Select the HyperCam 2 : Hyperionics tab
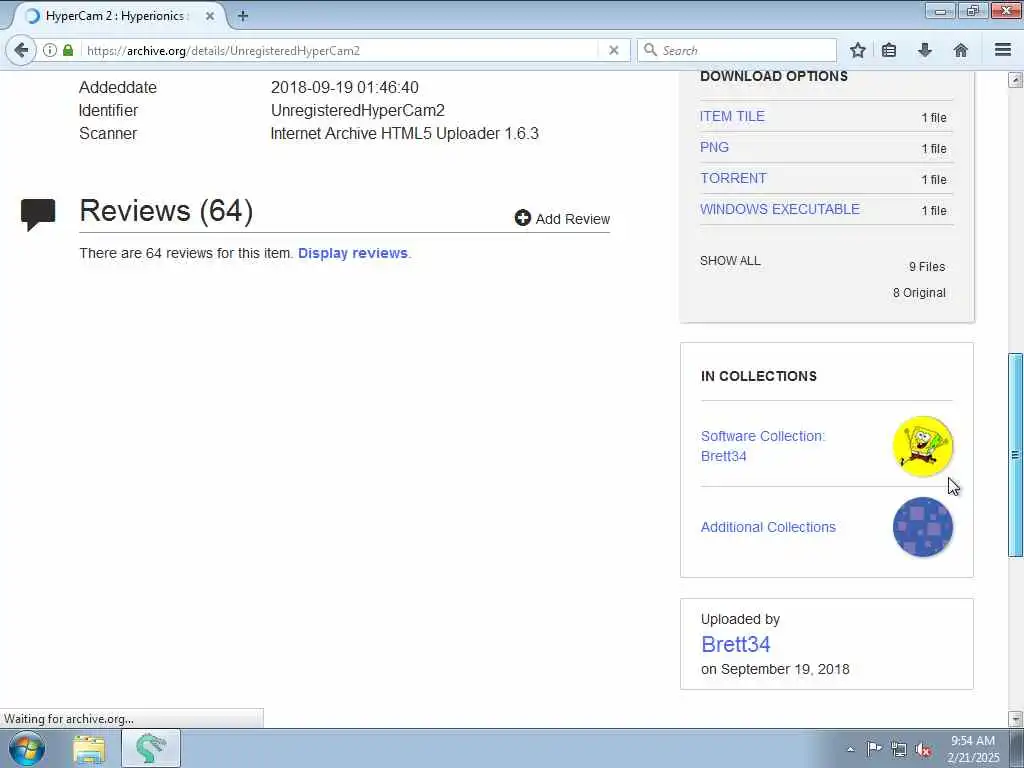 point(118,16)
